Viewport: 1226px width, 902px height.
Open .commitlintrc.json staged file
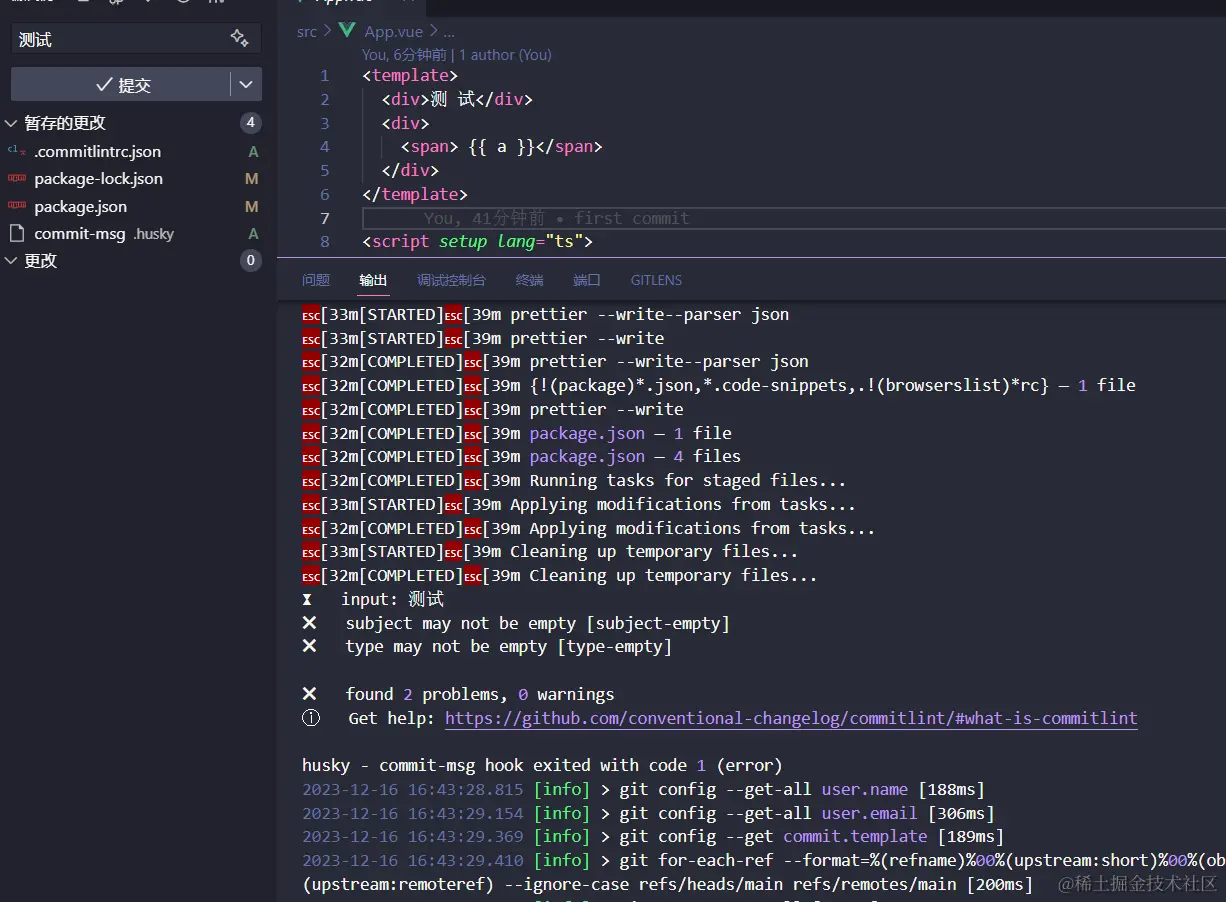point(97,151)
